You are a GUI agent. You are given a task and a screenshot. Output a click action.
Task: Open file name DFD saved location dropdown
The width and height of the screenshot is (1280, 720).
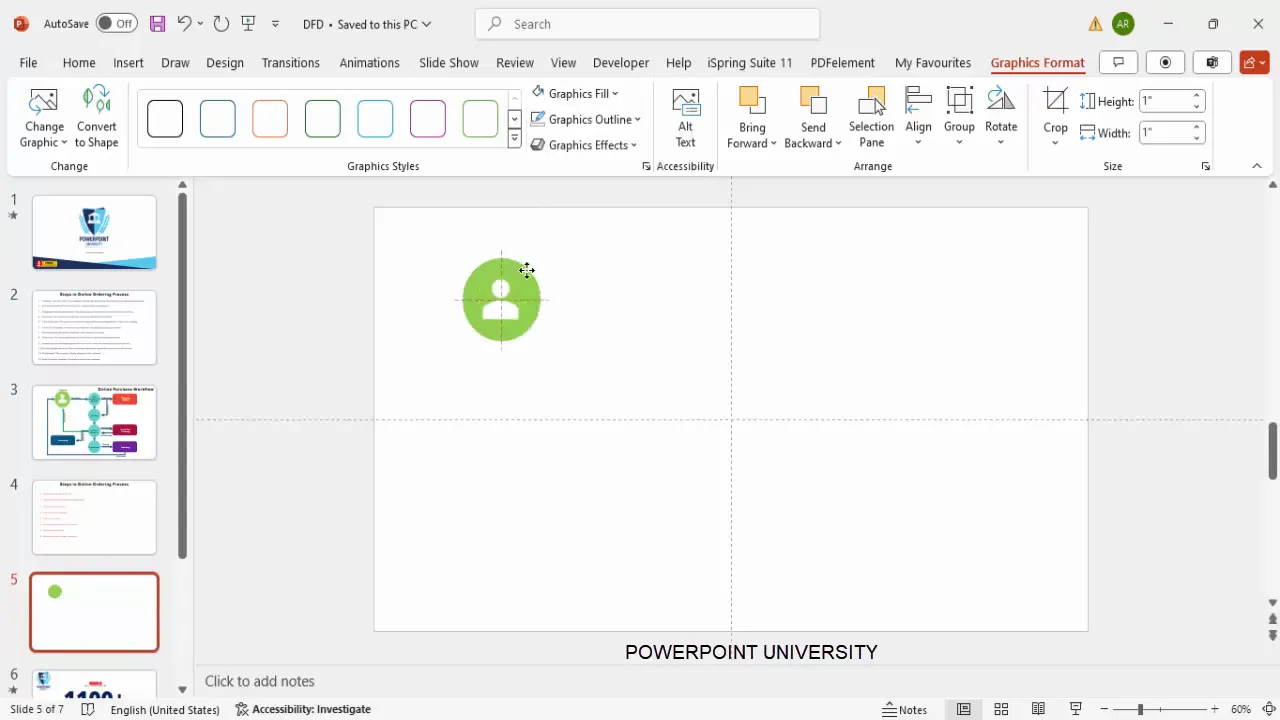point(367,24)
